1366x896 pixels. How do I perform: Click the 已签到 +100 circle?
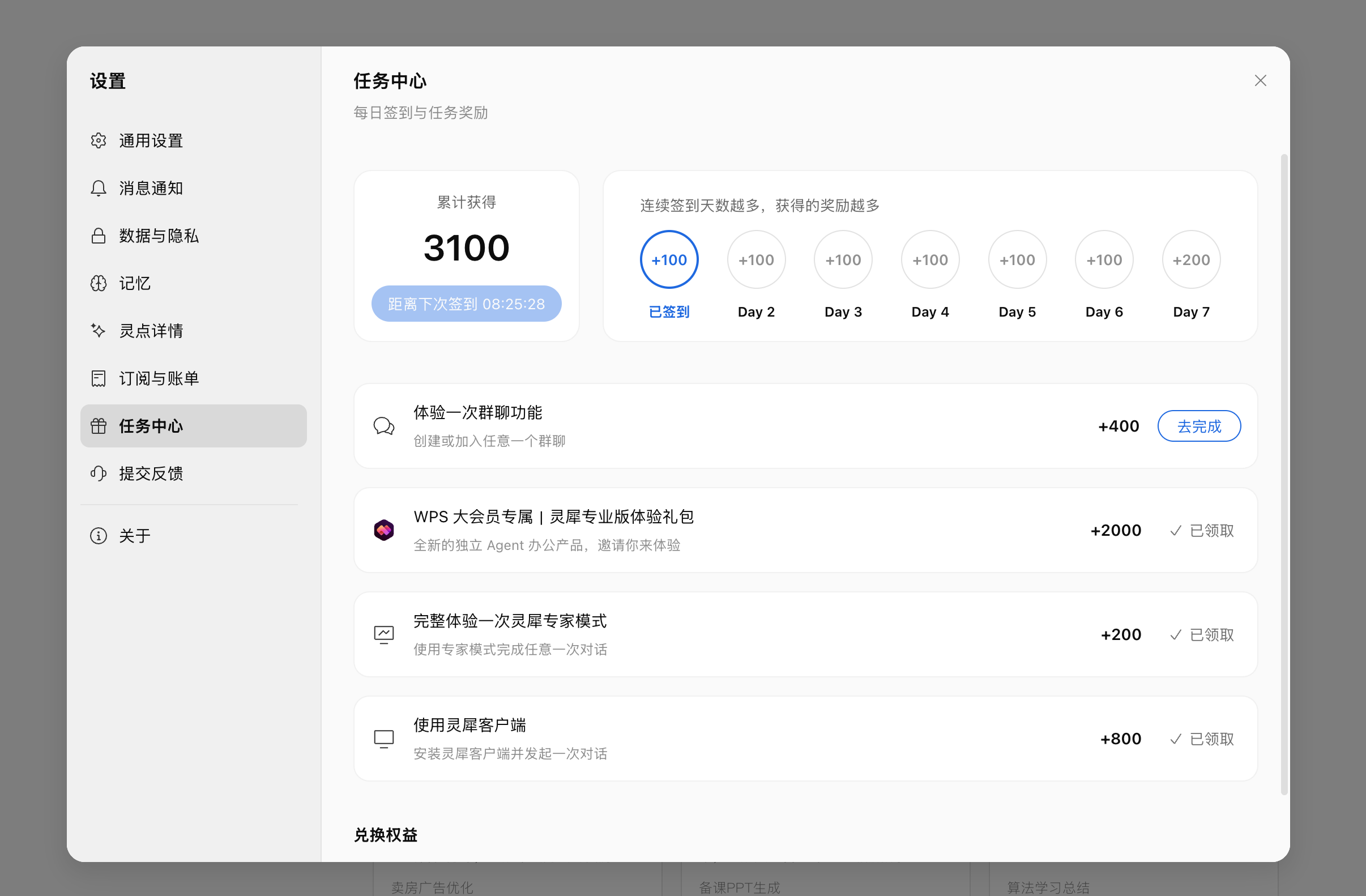pos(669,260)
